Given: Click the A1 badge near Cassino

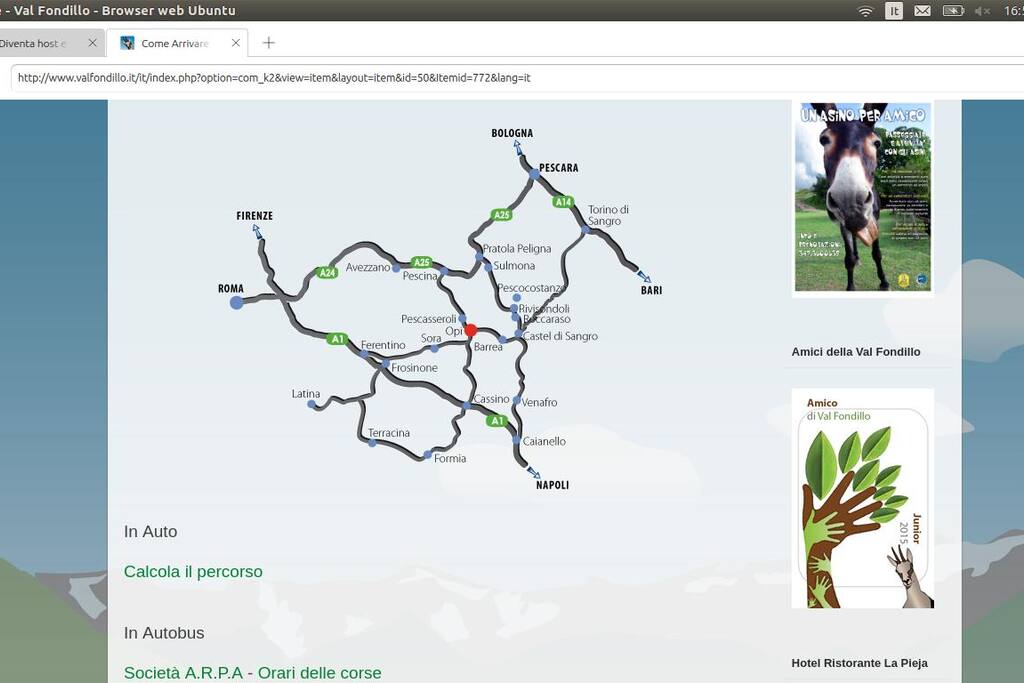Looking at the screenshot, I should [x=497, y=421].
